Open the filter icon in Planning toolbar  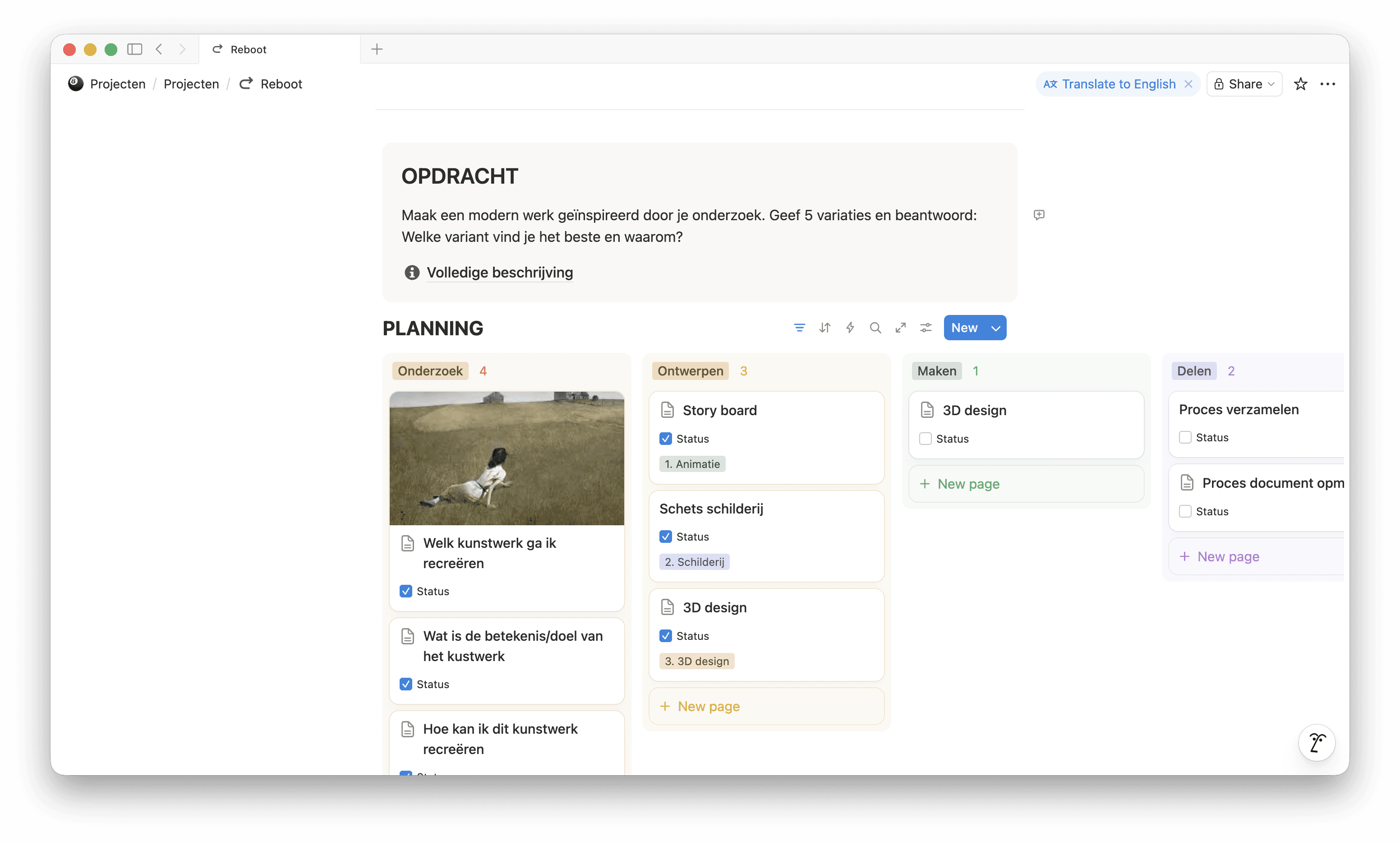point(799,328)
